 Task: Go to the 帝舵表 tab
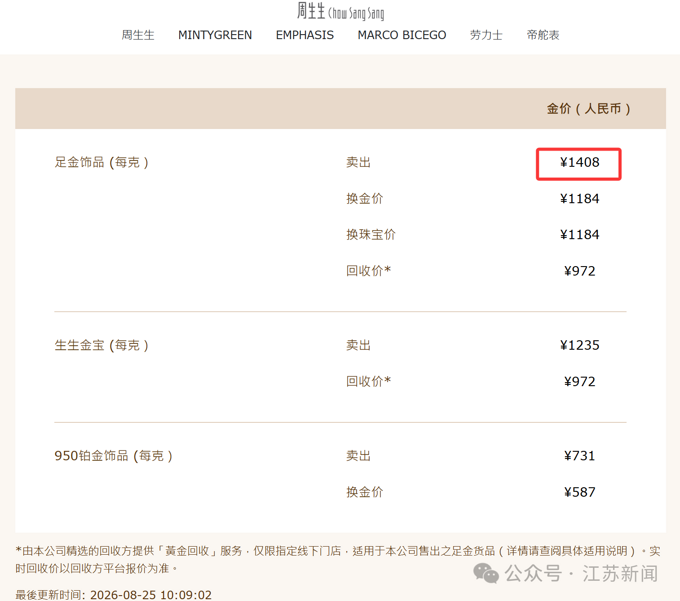point(543,35)
